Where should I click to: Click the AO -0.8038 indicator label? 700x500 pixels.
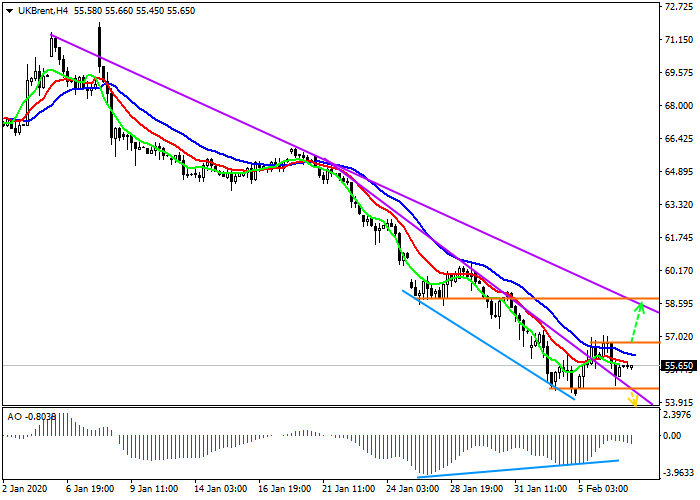(x=32, y=416)
